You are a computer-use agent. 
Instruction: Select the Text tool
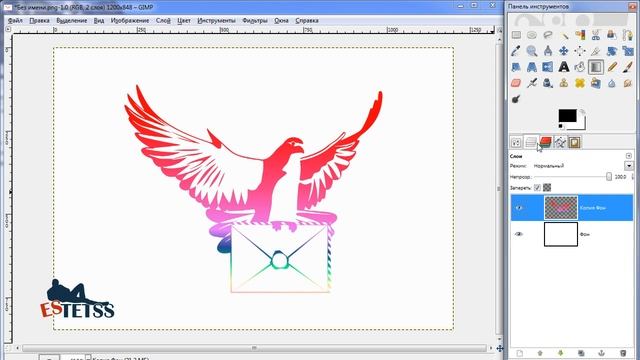[564, 67]
